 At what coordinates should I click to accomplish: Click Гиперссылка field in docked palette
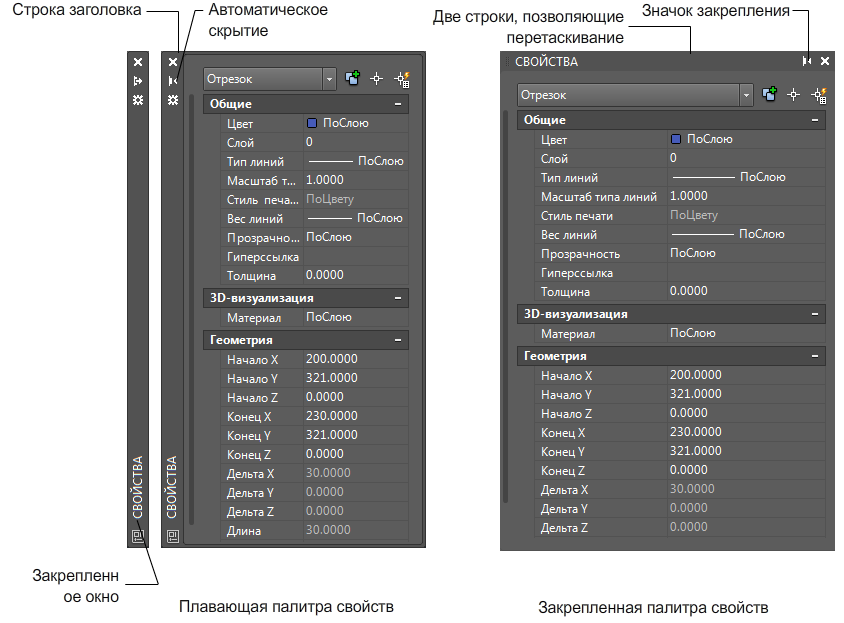tap(746, 272)
